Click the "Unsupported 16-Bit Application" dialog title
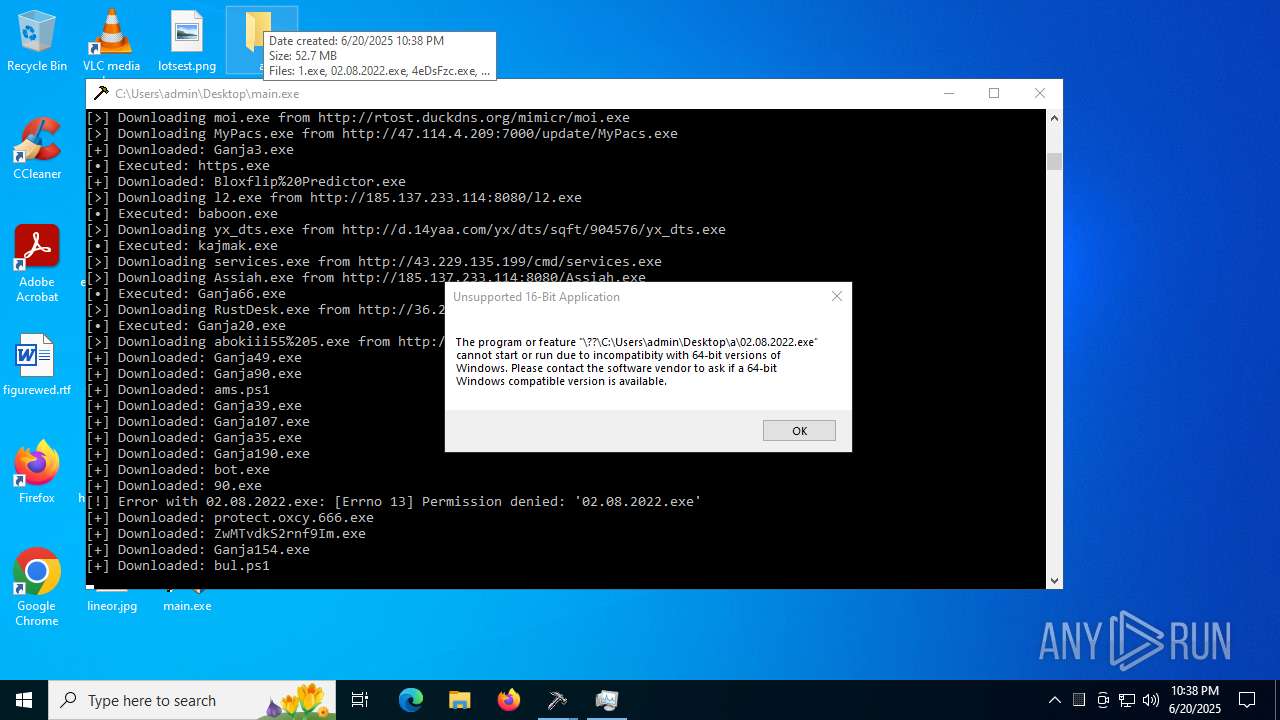Screen dimensions: 1280x720 pyautogui.click(x=536, y=297)
